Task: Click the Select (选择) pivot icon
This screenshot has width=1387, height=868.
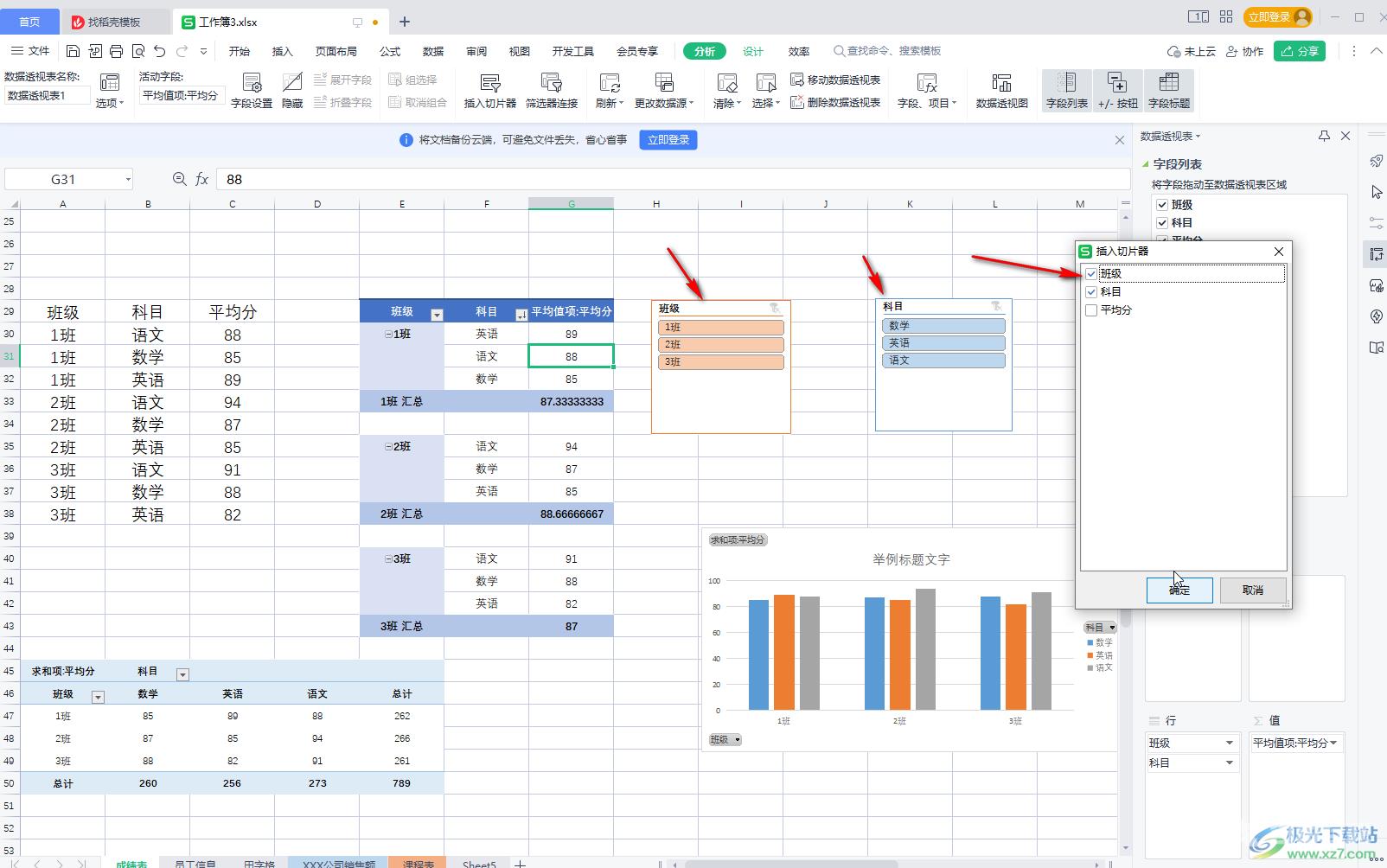Action: [765, 91]
